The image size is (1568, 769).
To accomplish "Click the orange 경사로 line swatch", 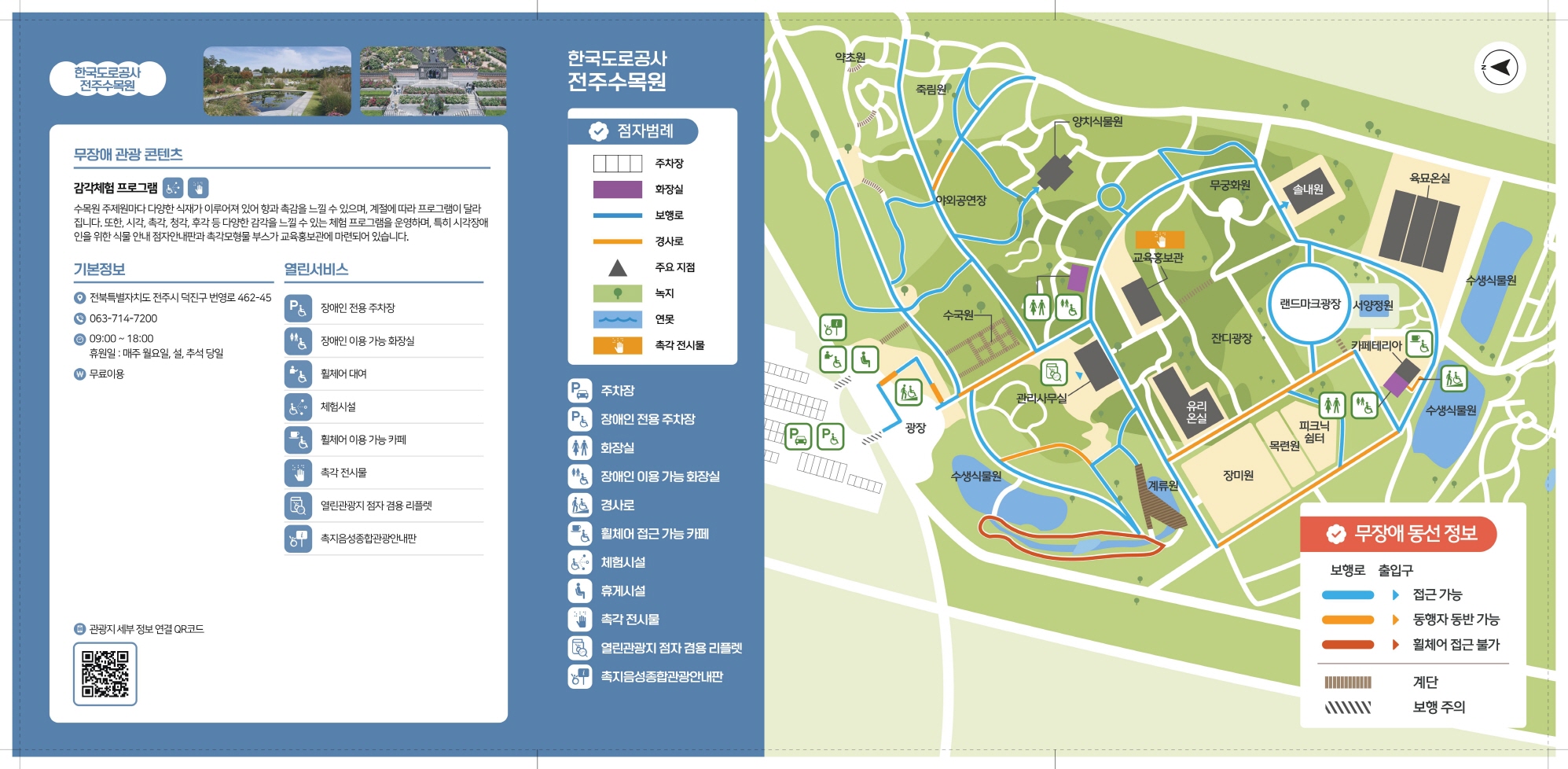I will click(x=618, y=241).
